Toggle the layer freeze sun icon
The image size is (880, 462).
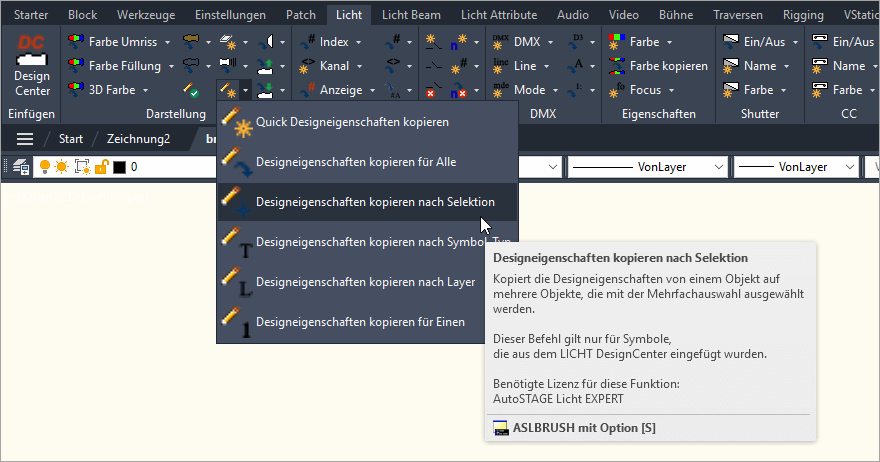(x=61, y=167)
